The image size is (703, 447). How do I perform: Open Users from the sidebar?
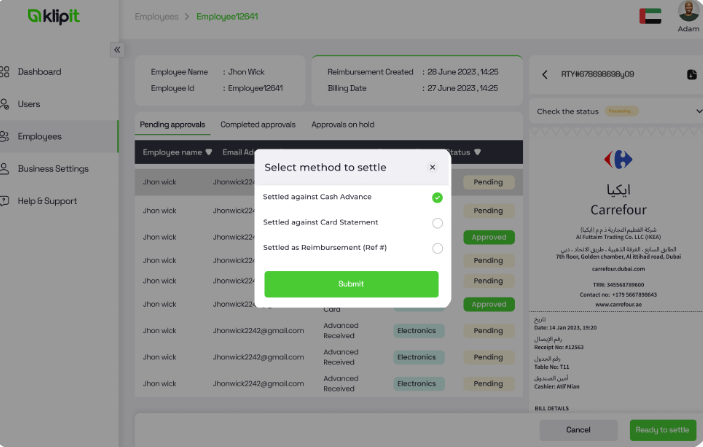point(29,104)
